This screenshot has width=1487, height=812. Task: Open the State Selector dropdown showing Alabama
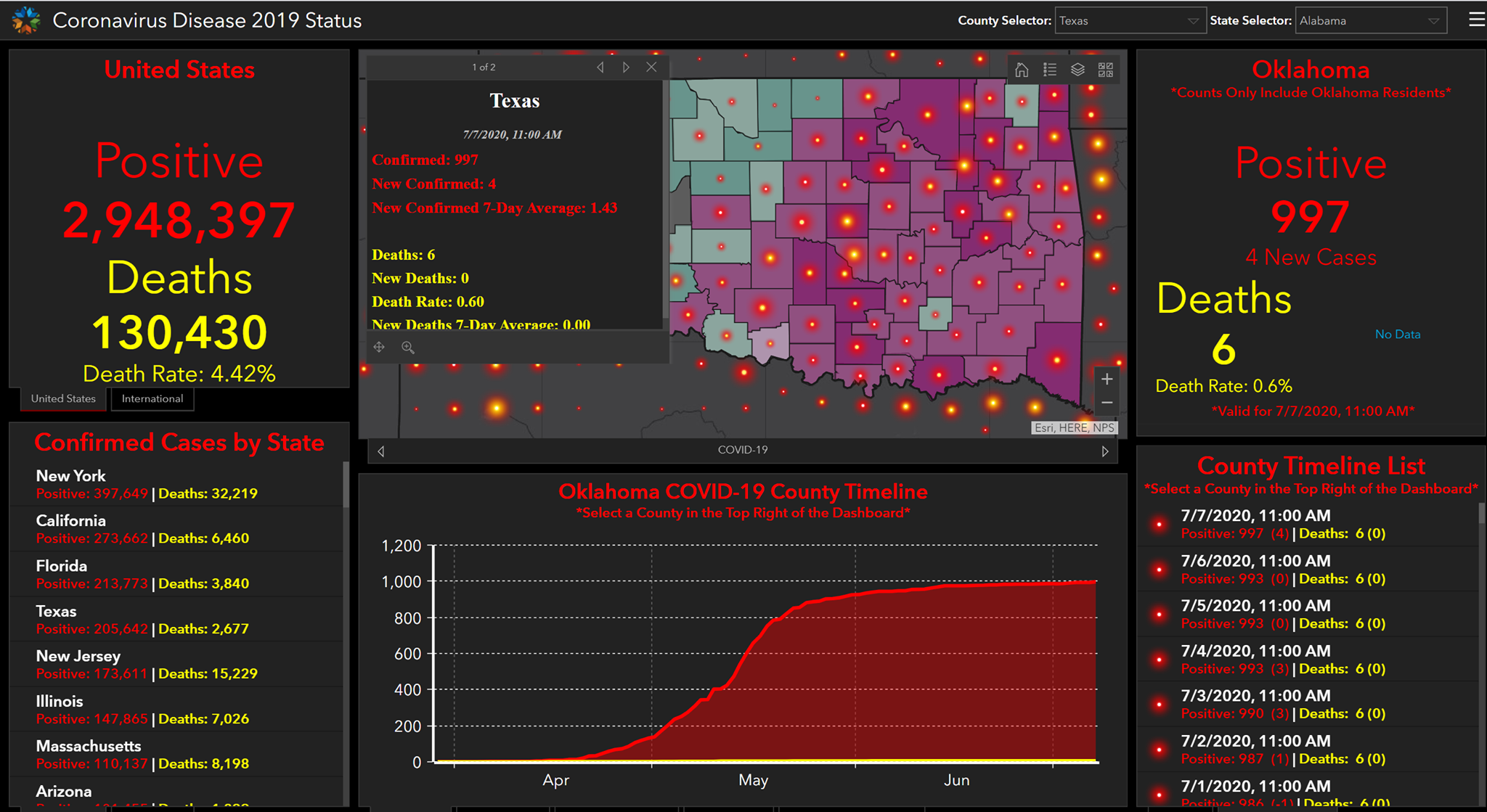pos(1371,20)
